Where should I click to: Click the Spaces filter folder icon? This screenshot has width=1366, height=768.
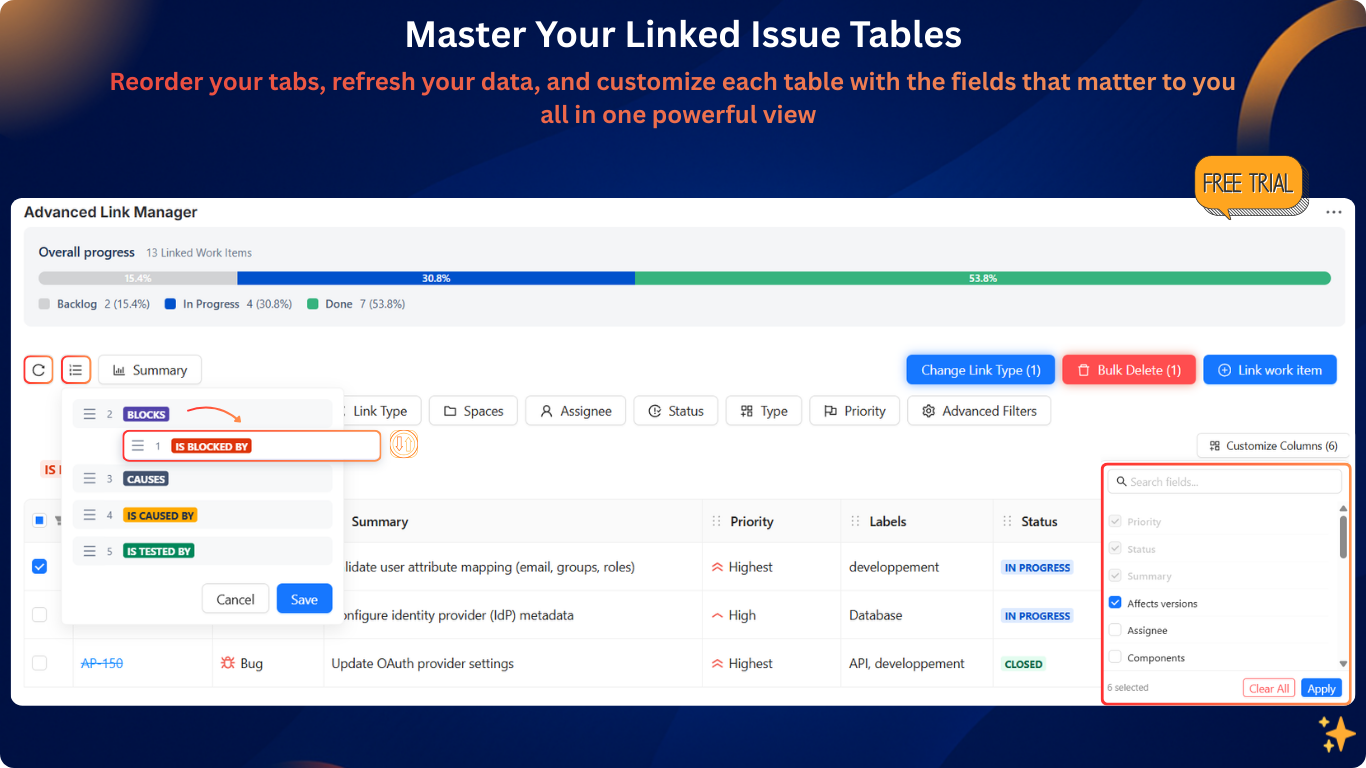click(451, 410)
